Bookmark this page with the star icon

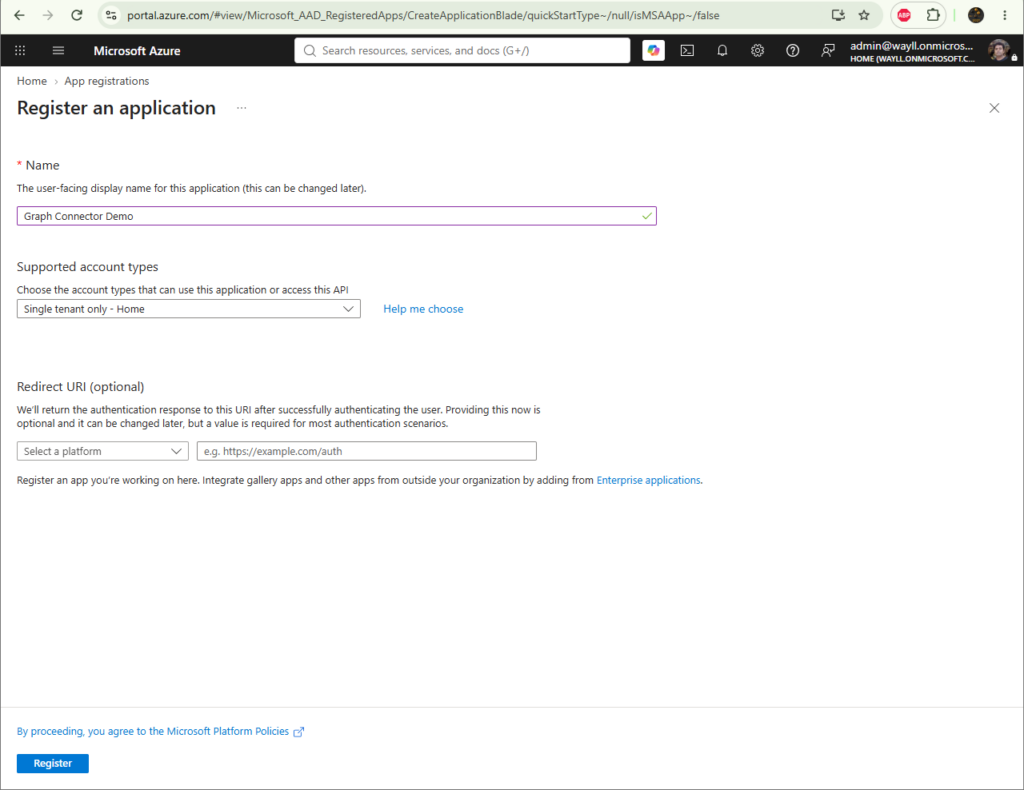point(864,15)
